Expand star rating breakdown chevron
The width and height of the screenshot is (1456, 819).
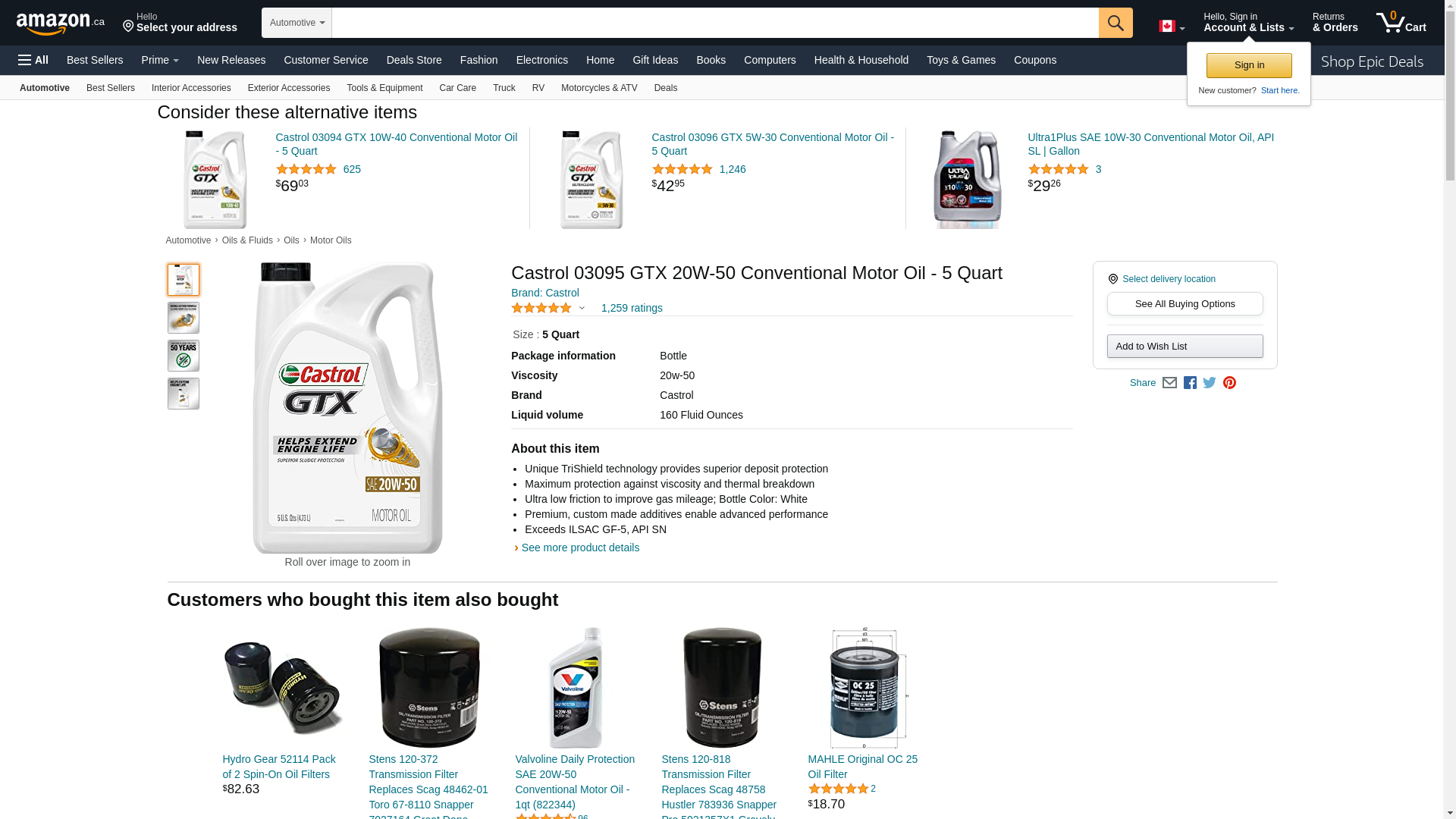582,309
